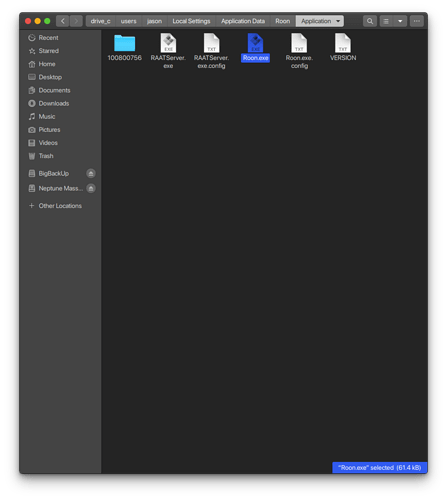Click the download arrow icon beside Downloads
The width and height of the screenshot is (447, 500).
click(x=32, y=103)
